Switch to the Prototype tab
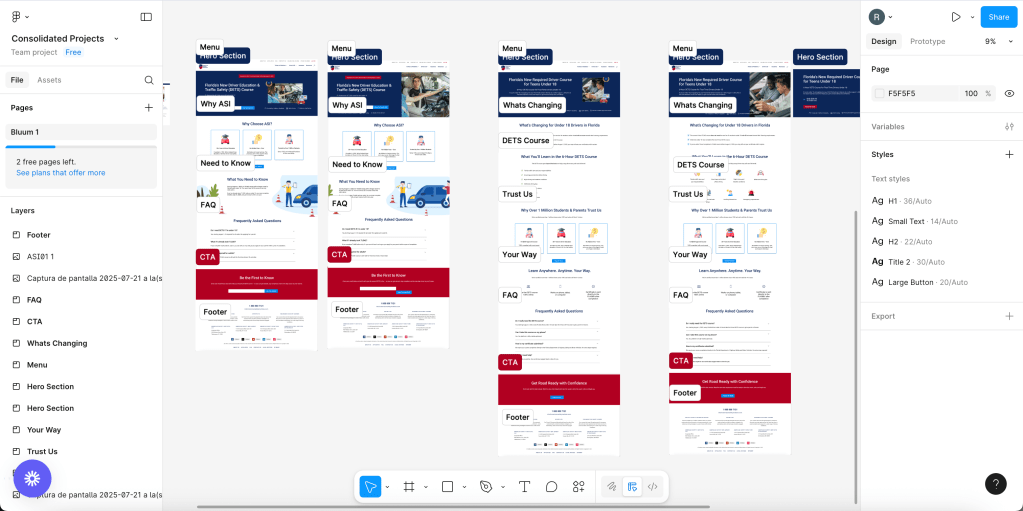 pyautogui.click(x=927, y=41)
